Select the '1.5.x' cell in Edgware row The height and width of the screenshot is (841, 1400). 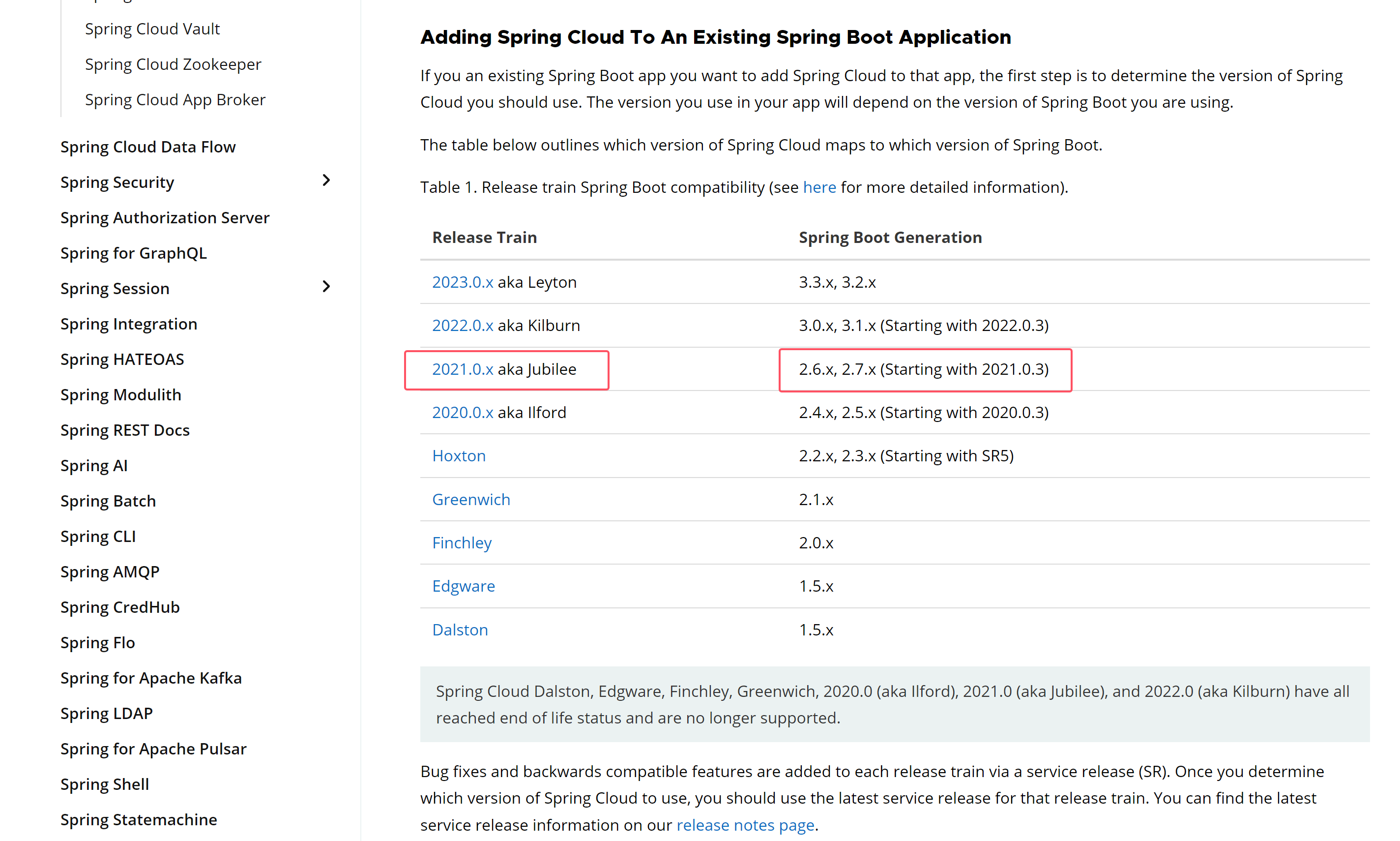click(816, 587)
